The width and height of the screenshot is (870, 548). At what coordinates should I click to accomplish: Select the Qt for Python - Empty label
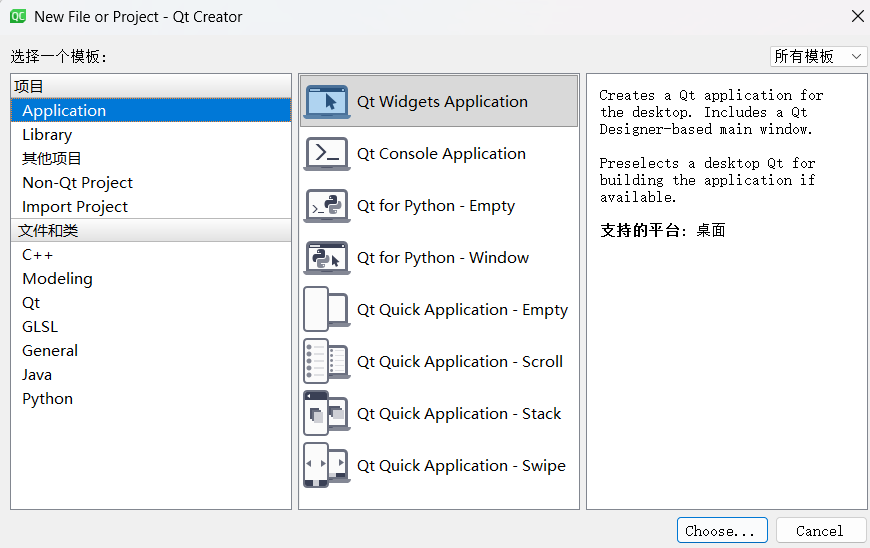[x=436, y=206]
